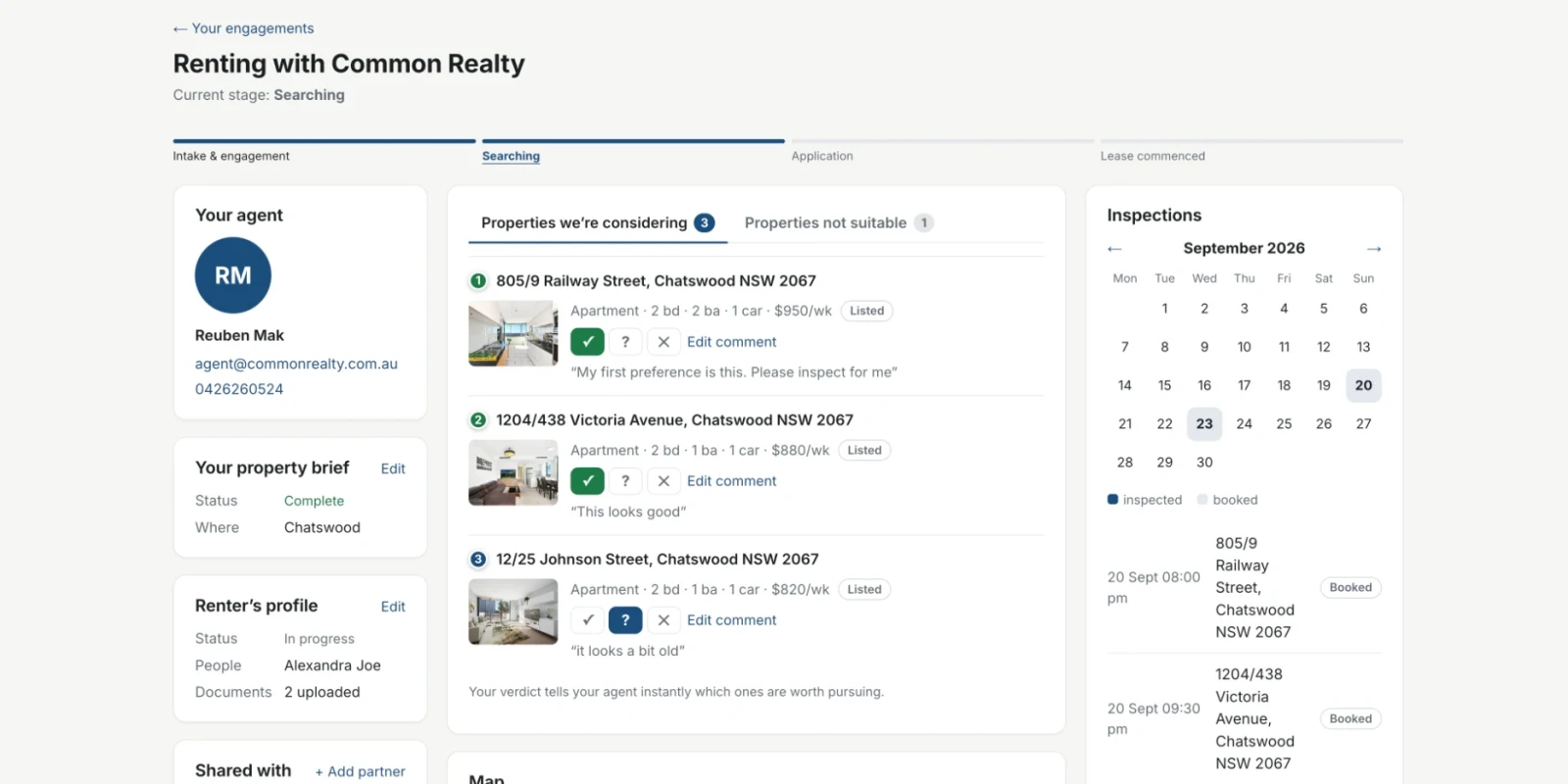Go to next month in Inspections calendar
Viewport: 1568px width, 784px height.
click(1374, 249)
